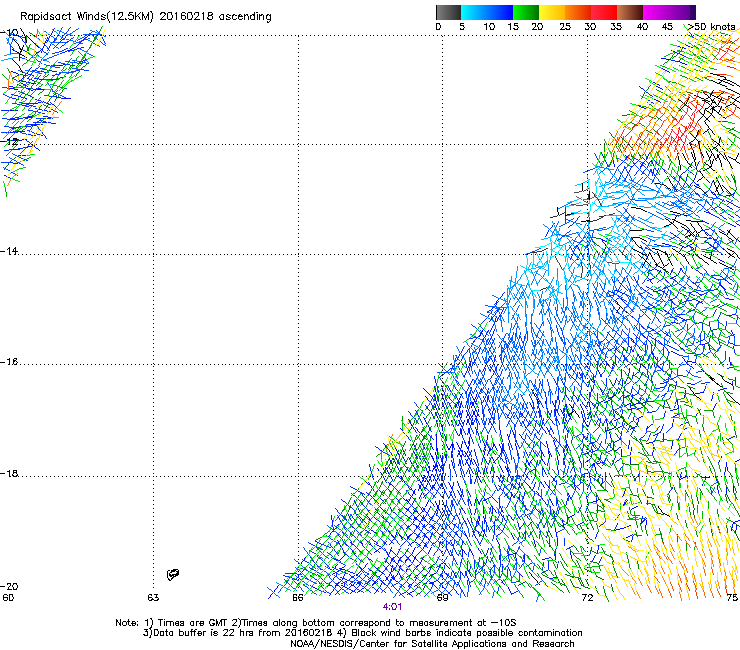Image resolution: width=740 pixels, height=650 pixels.
Task: Click the yellow 20-25 knots color swatch
Action: [x=552, y=12]
